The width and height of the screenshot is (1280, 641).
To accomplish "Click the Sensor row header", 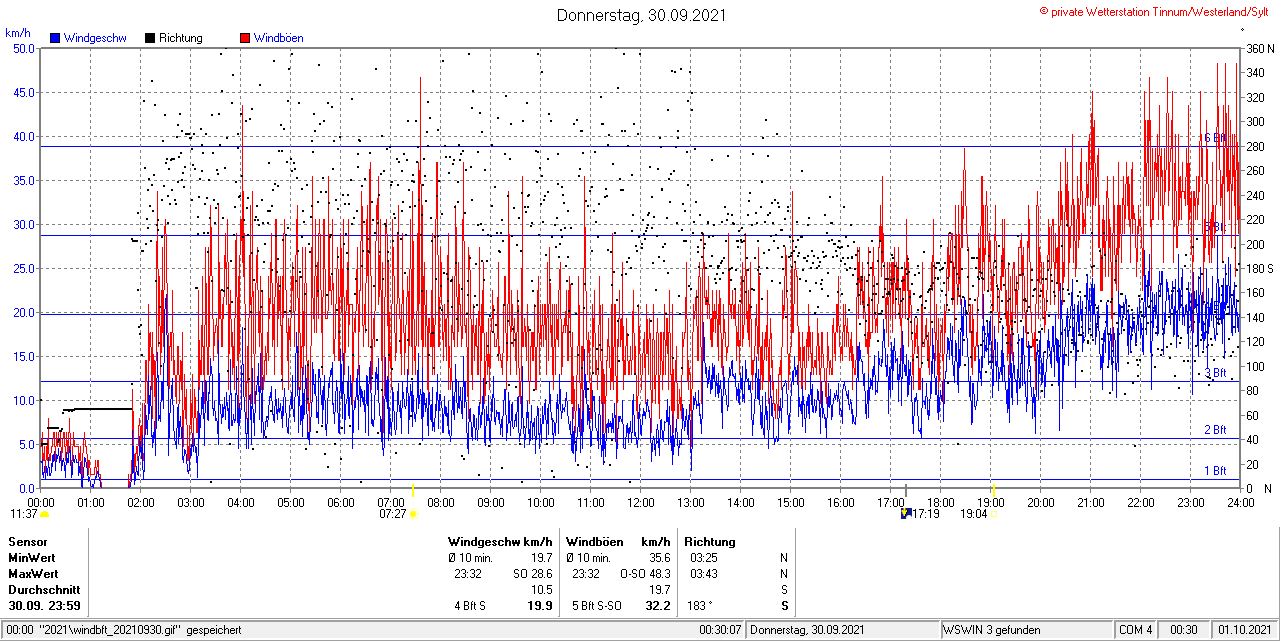I will coord(28,542).
